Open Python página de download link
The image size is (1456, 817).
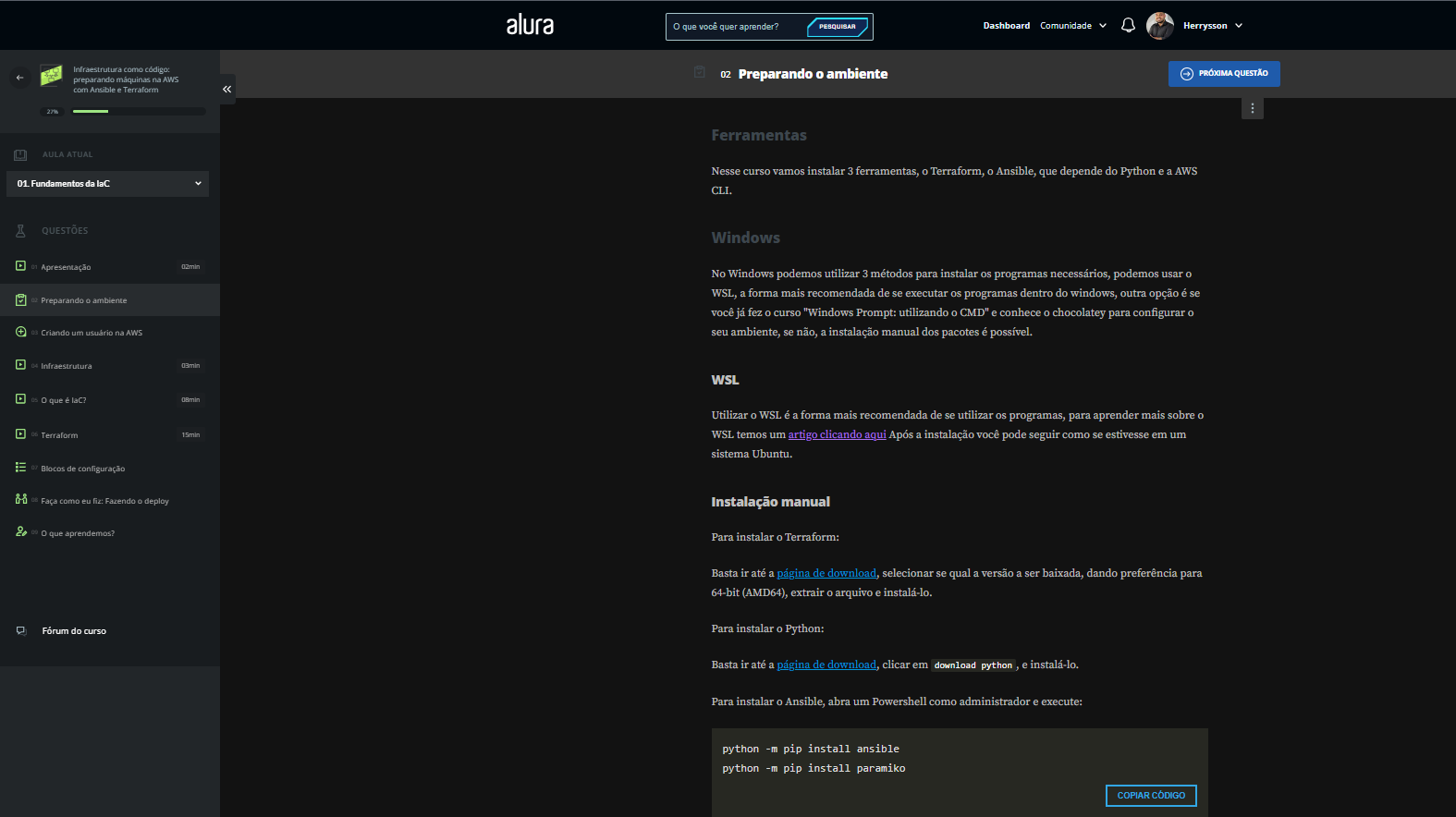pyautogui.click(x=826, y=665)
